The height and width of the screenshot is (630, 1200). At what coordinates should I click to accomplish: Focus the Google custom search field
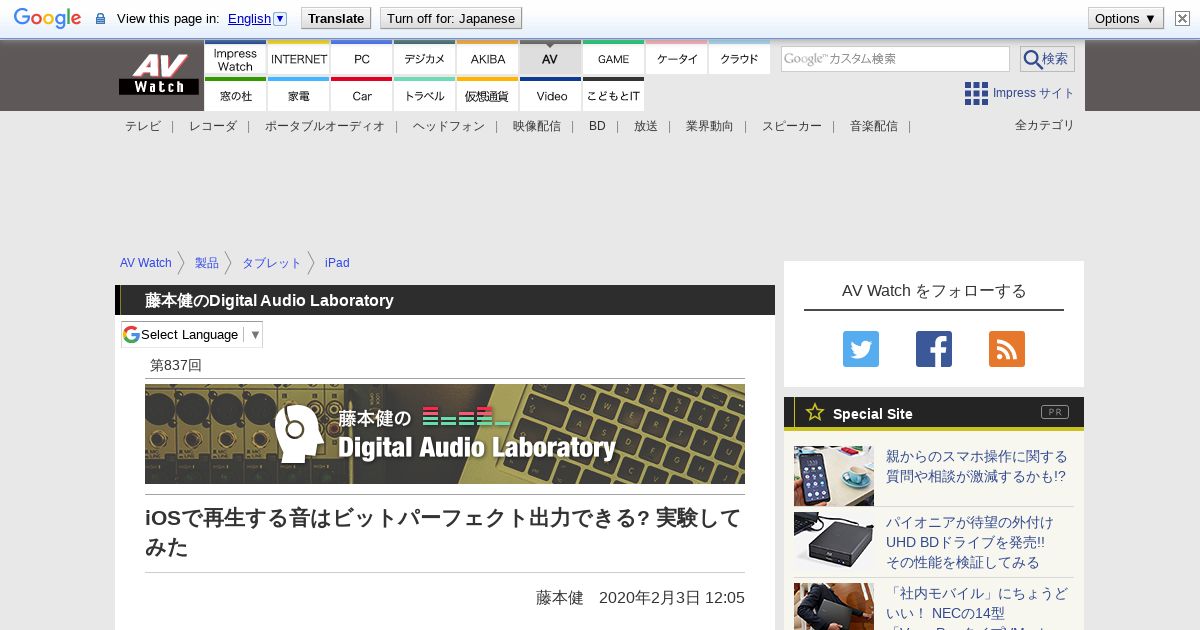click(x=896, y=59)
